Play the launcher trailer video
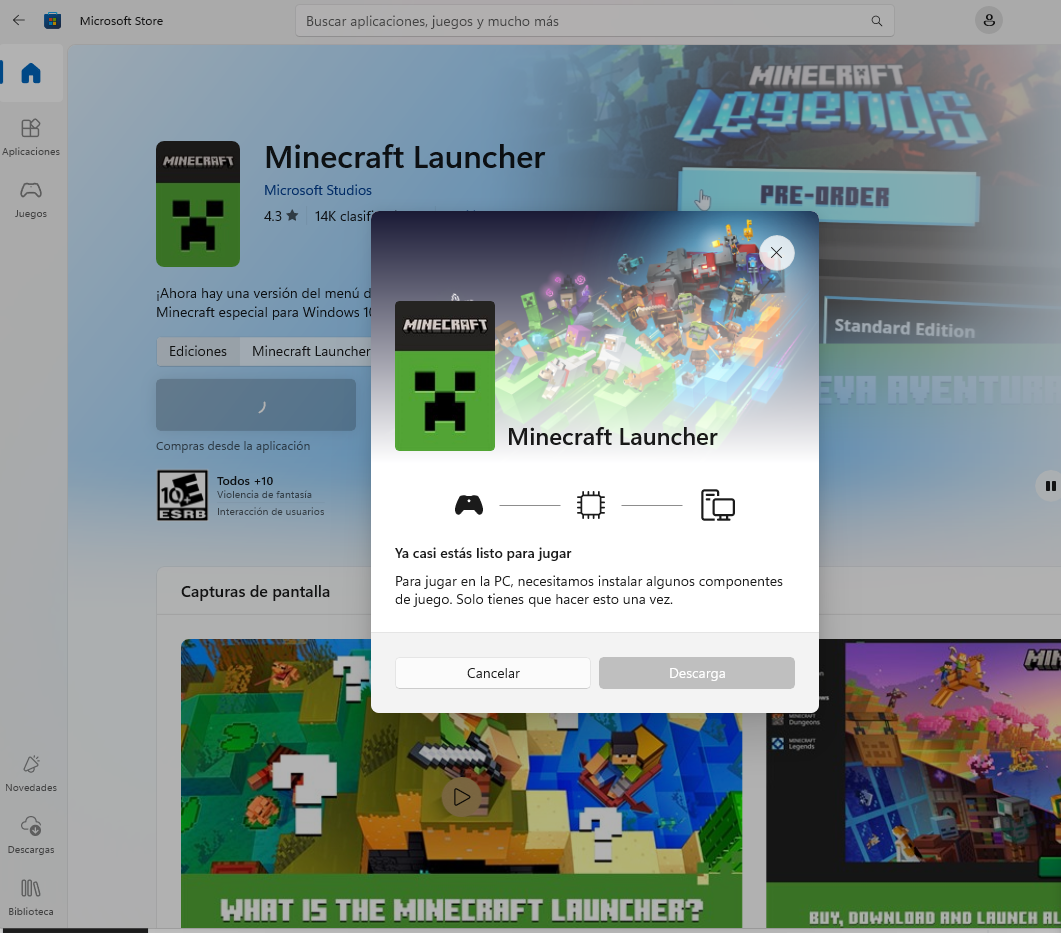1061x933 pixels. click(461, 796)
